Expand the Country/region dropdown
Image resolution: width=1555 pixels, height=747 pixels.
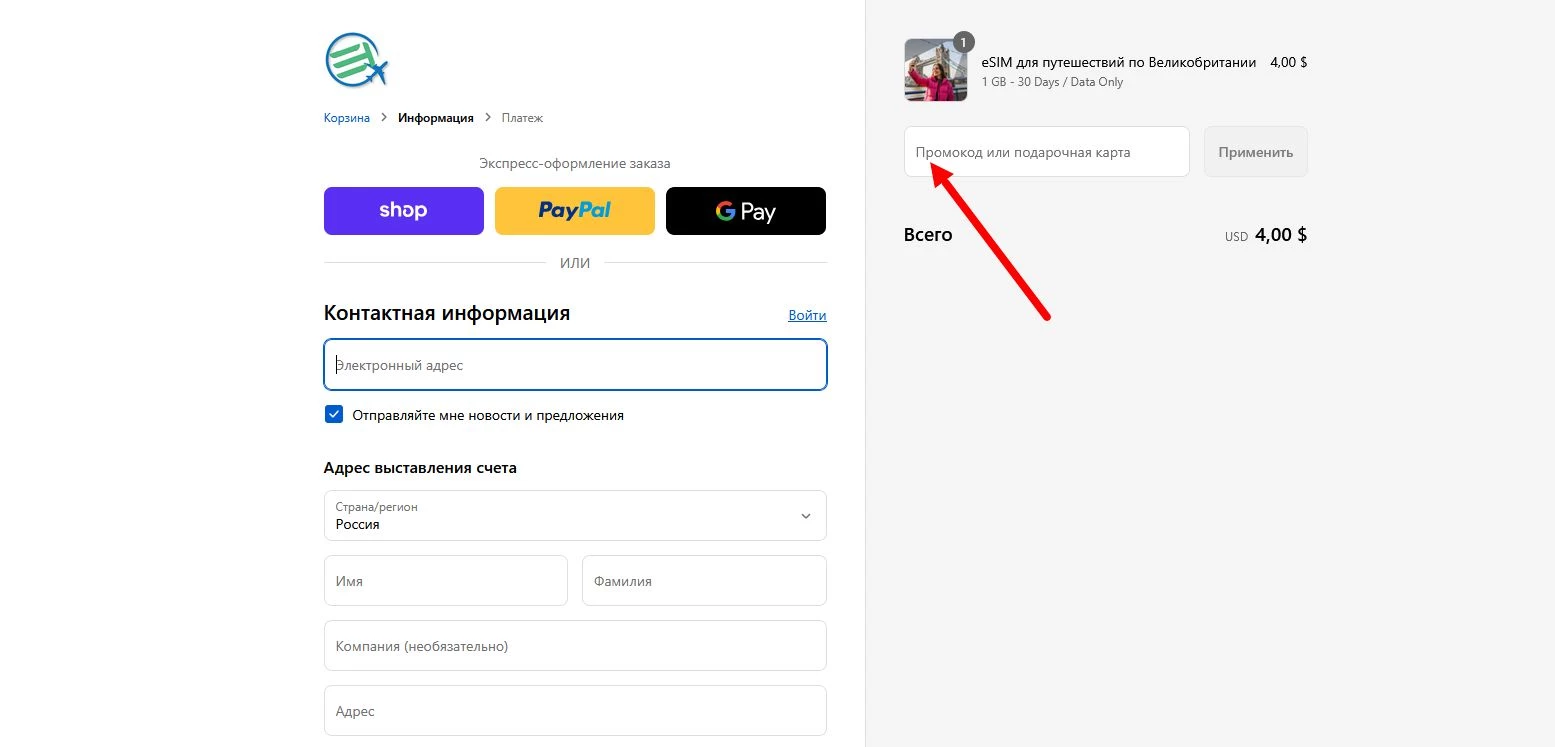pyautogui.click(x=574, y=515)
